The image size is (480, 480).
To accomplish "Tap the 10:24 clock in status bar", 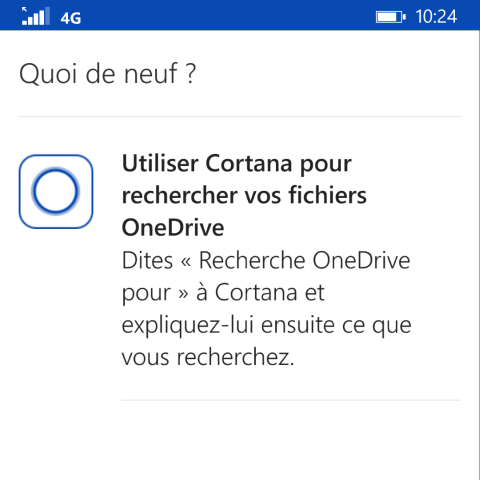I will (436, 17).
